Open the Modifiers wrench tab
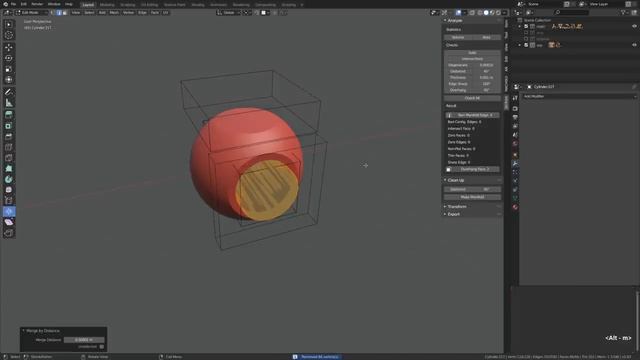 click(x=515, y=164)
